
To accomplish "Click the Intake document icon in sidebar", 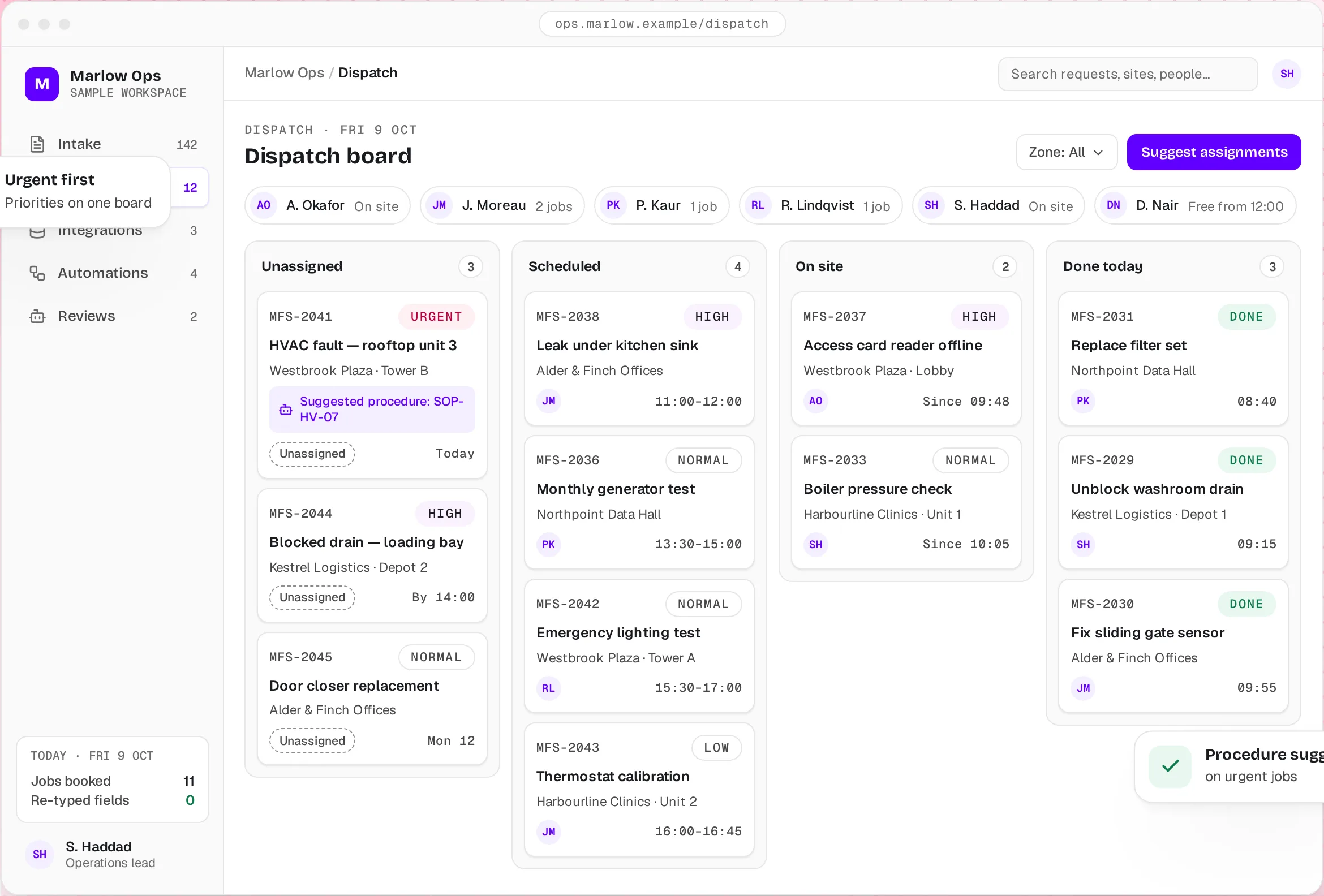I will [x=37, y=144].
